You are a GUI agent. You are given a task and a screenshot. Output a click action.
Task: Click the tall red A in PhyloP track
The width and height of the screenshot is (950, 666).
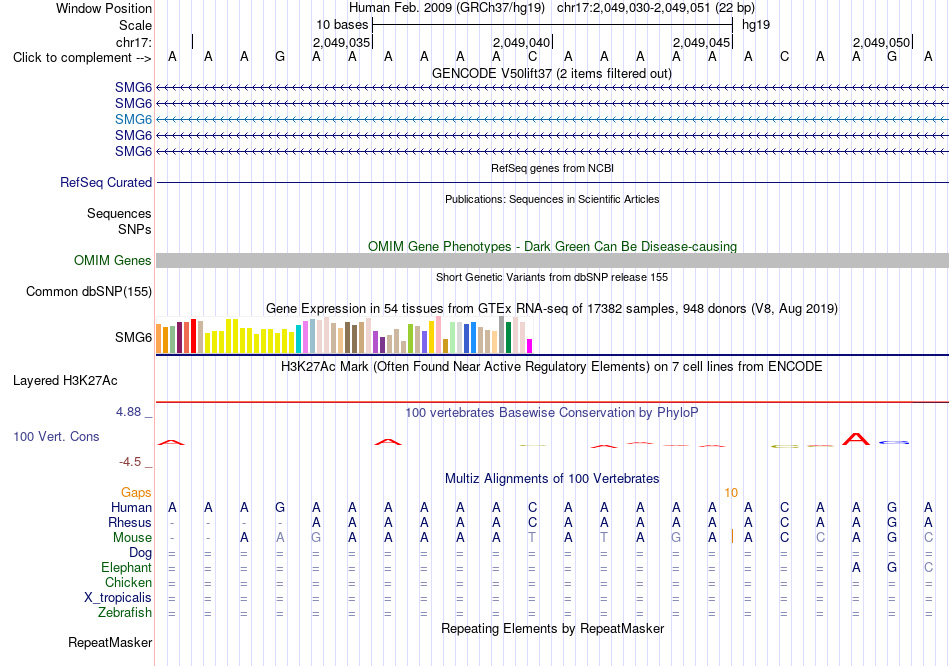(x=856, y=439)
